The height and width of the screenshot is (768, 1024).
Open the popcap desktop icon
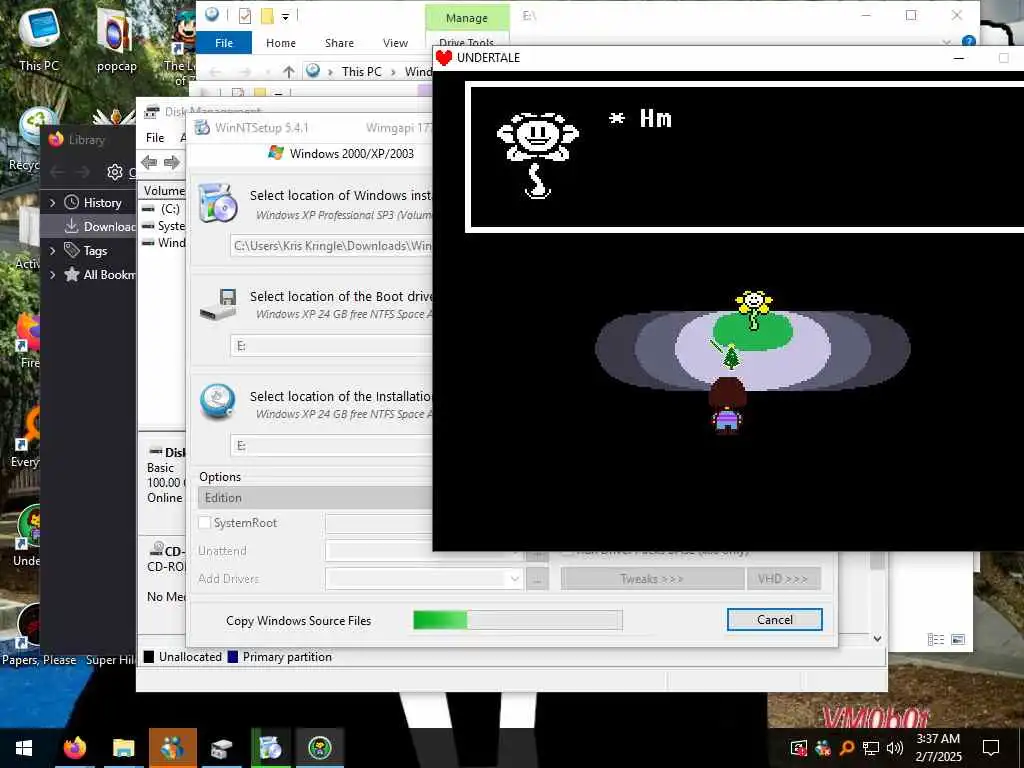coord(116,39)
